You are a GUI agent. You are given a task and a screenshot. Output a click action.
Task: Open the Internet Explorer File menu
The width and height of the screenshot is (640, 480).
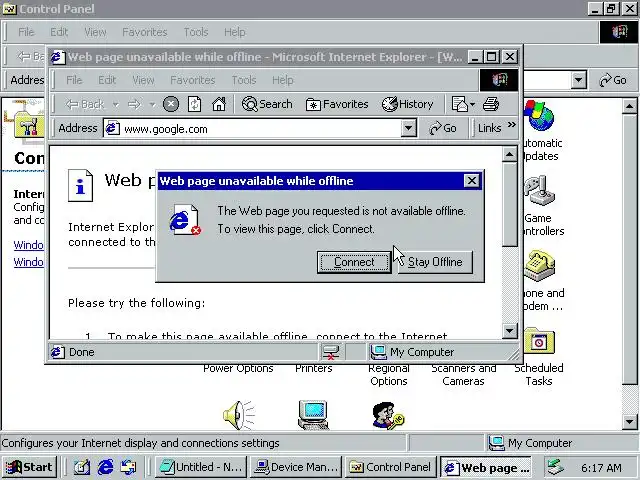(x=74, y=80)
